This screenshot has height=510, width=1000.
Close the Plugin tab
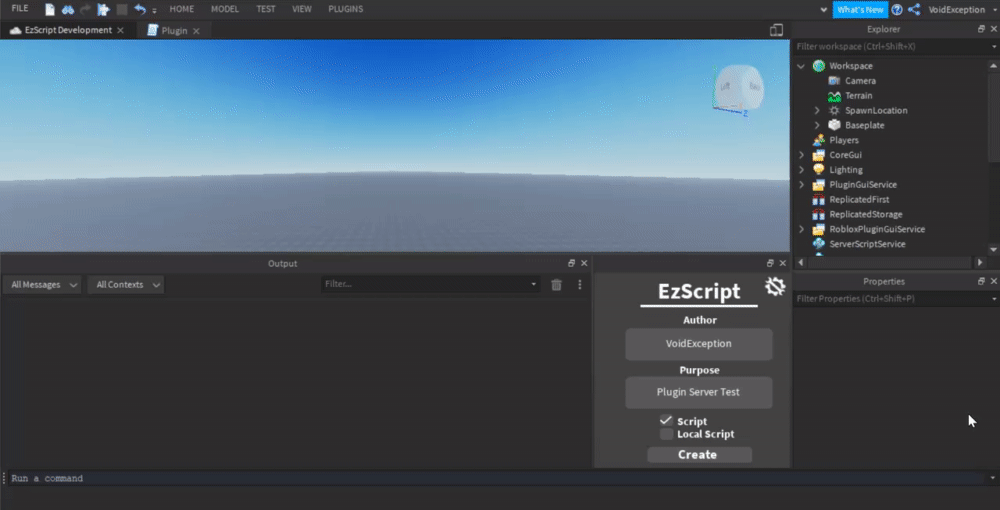click(196, 31)
